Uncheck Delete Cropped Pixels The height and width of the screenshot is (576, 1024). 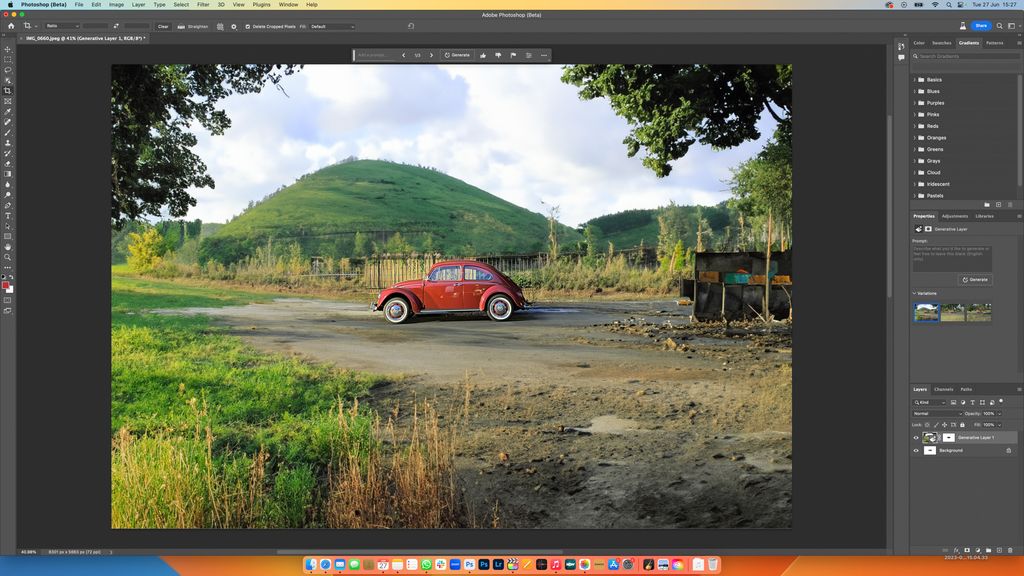click(249, 27)
